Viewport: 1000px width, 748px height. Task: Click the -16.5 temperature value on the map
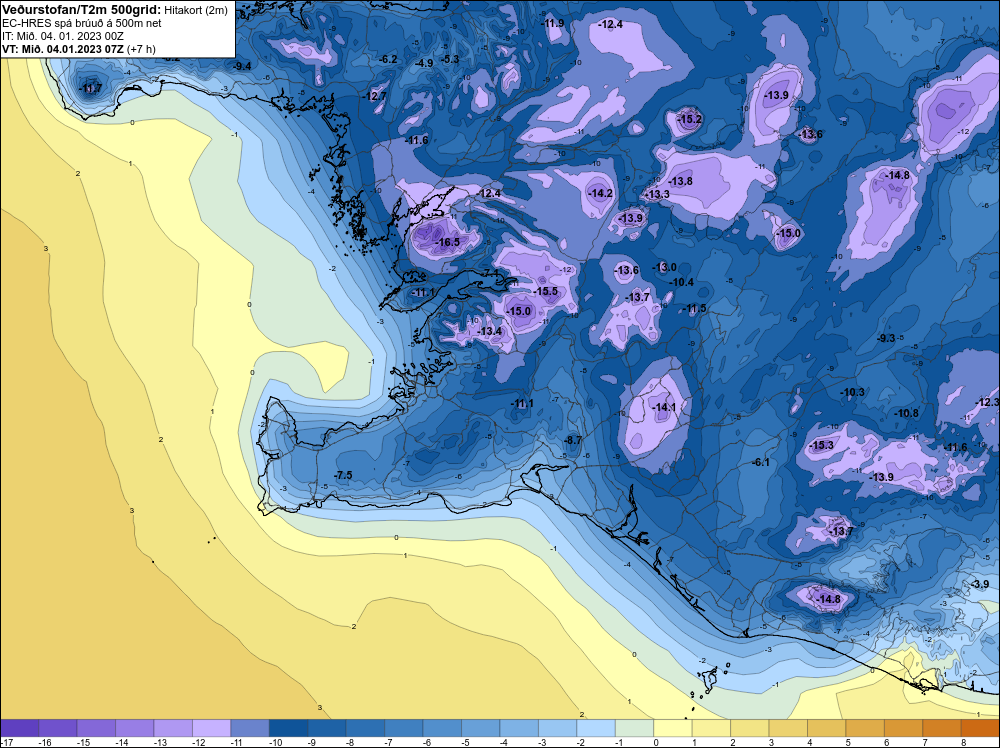tap(448, 242)
